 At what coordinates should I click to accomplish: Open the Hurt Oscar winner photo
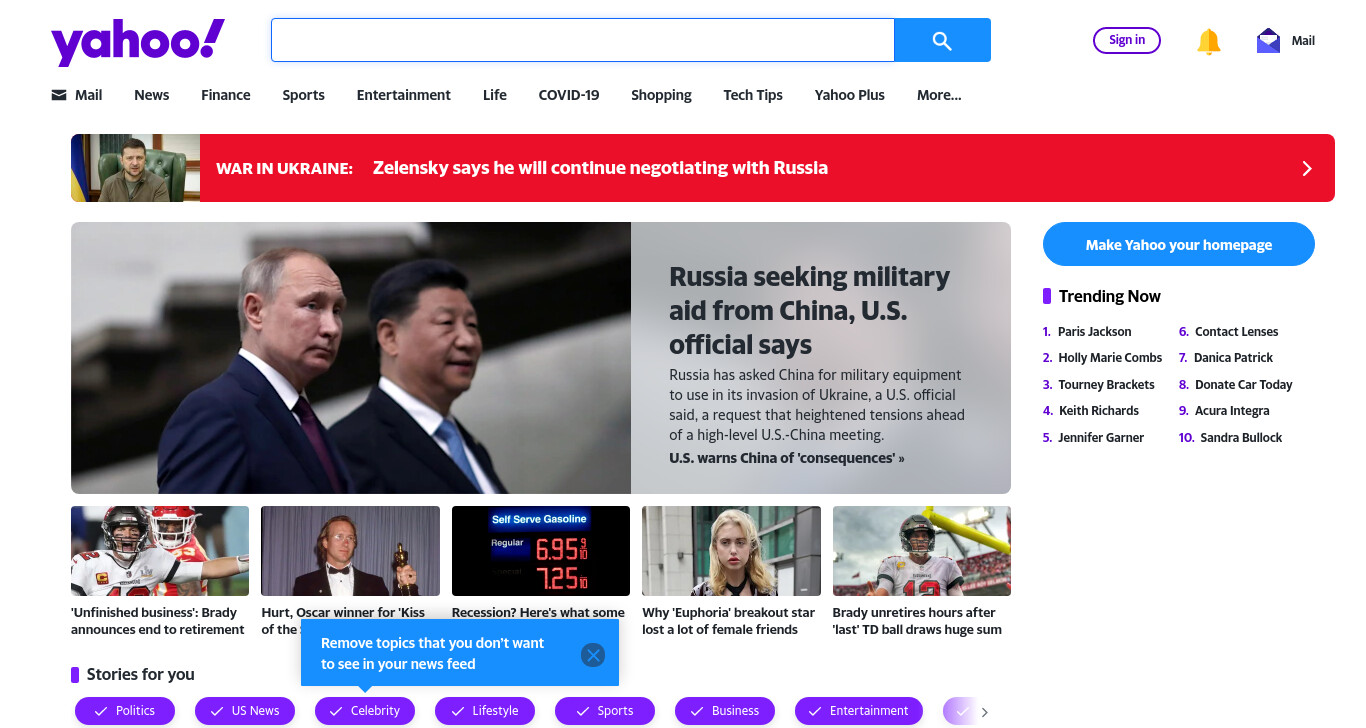(350, 551)
